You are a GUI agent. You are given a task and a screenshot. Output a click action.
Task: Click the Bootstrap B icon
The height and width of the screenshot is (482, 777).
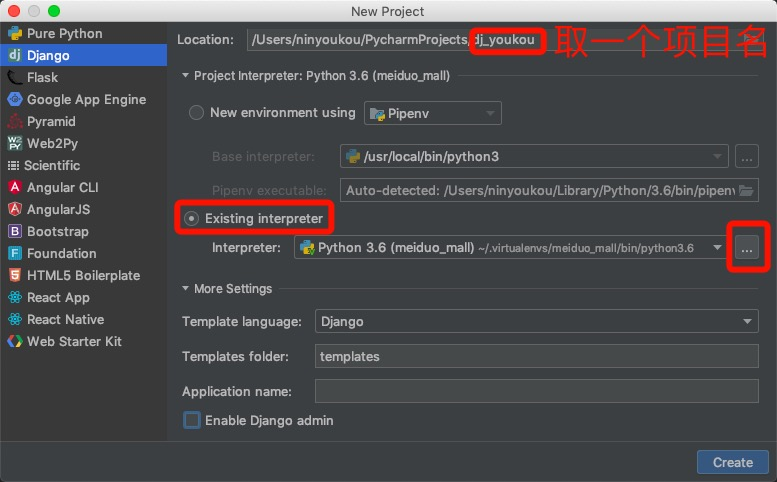[x=15, y=231]
